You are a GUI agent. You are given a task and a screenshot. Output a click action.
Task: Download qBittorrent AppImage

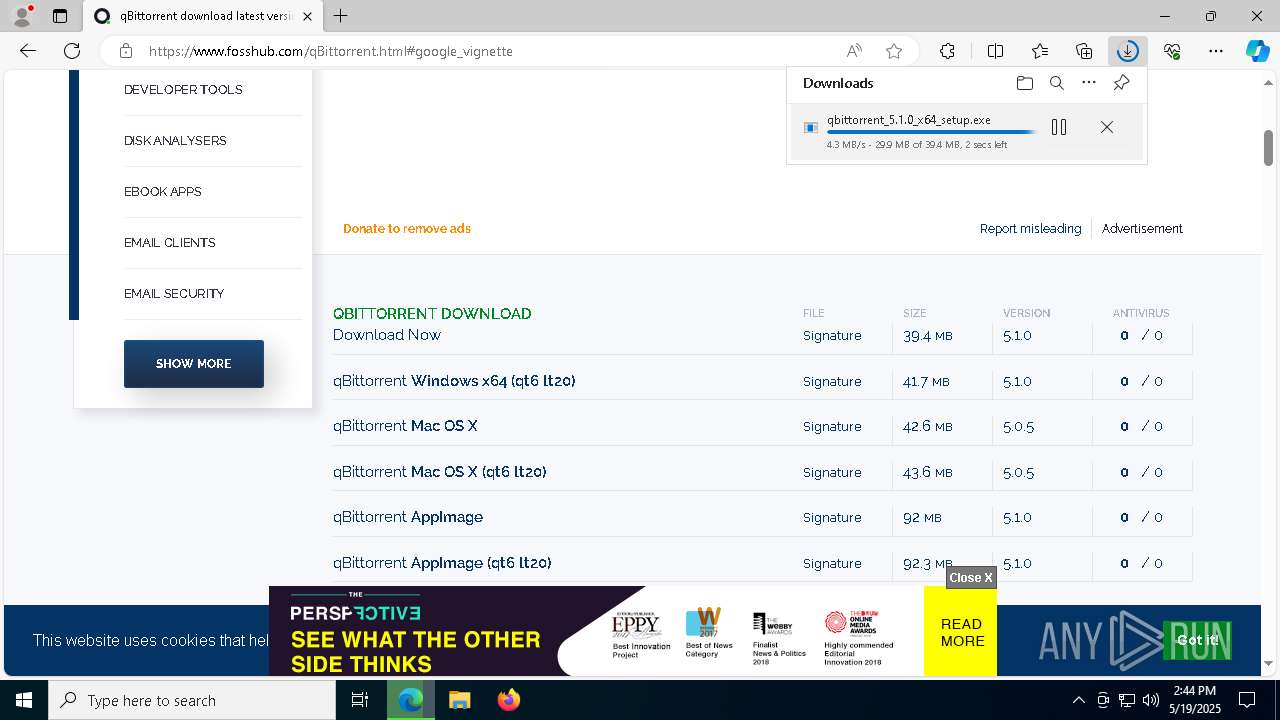408,517
